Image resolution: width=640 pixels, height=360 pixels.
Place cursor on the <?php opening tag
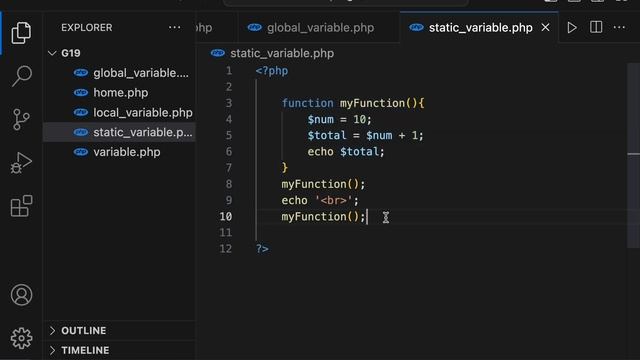point(271,71)
